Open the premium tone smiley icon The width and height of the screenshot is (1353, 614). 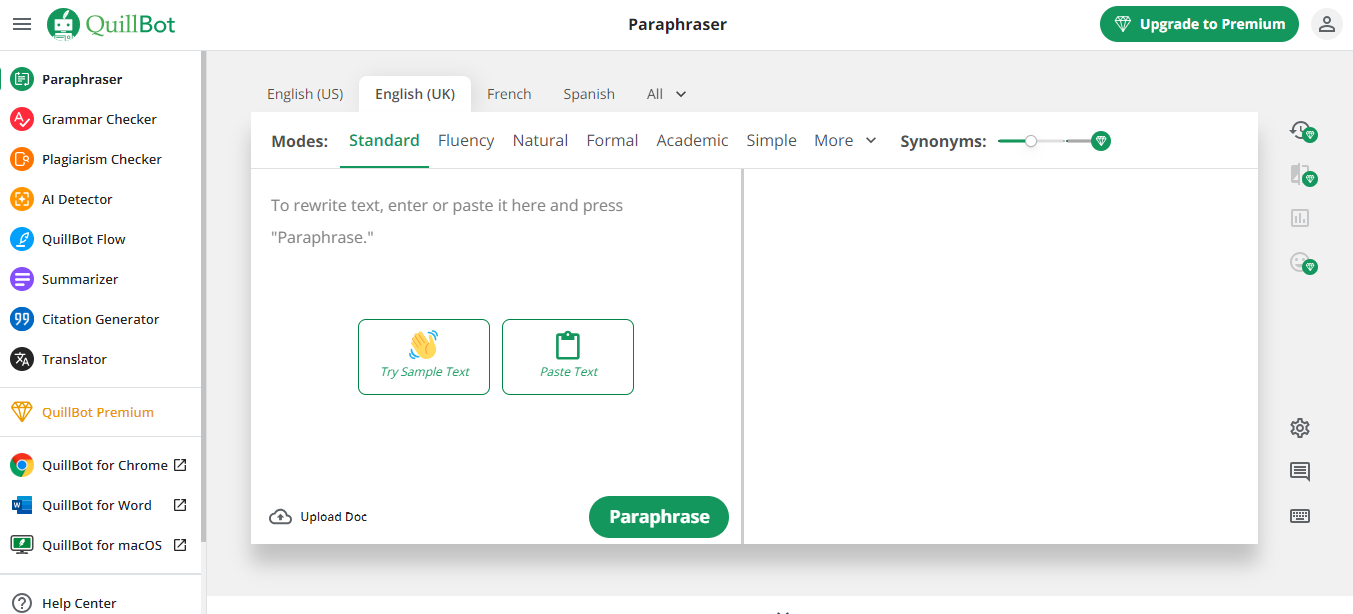pyautogui.click(x=1301, y=262)
